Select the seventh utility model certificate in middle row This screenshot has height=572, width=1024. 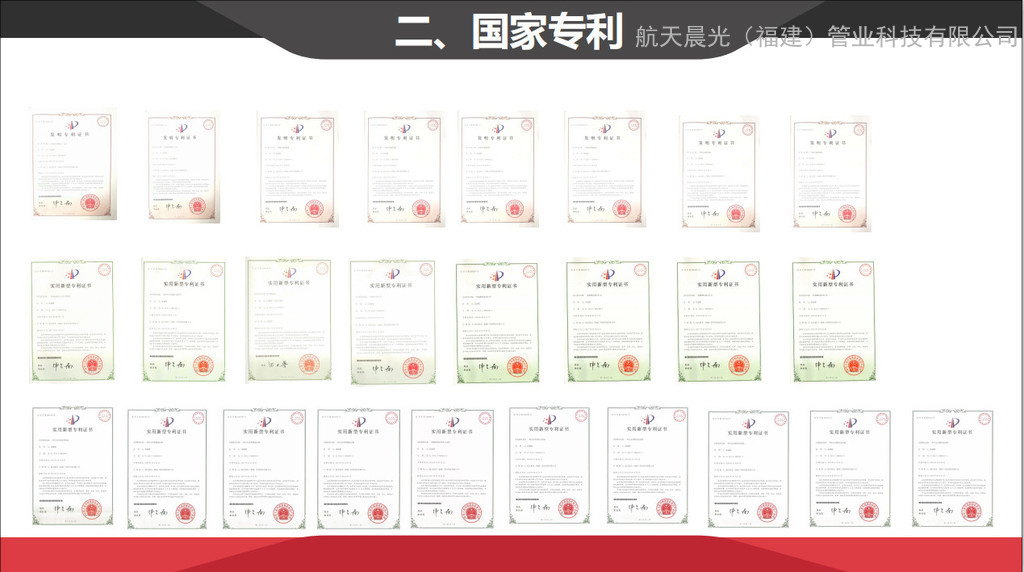(718, 322)
